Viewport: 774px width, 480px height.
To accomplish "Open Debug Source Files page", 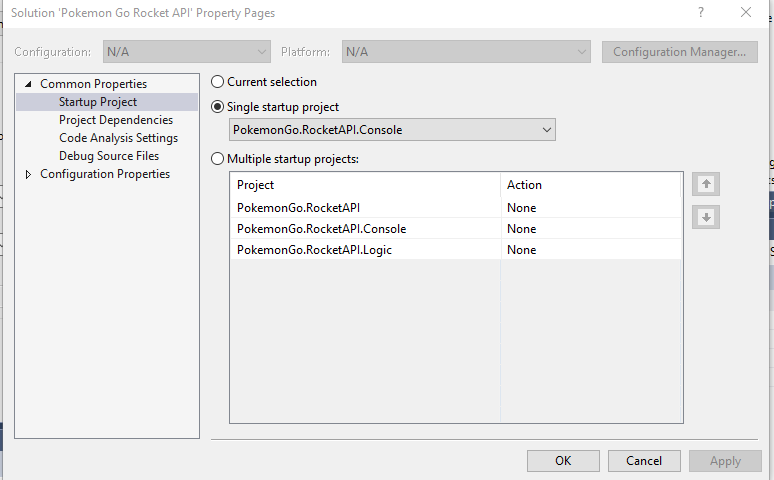I will 109,156.
